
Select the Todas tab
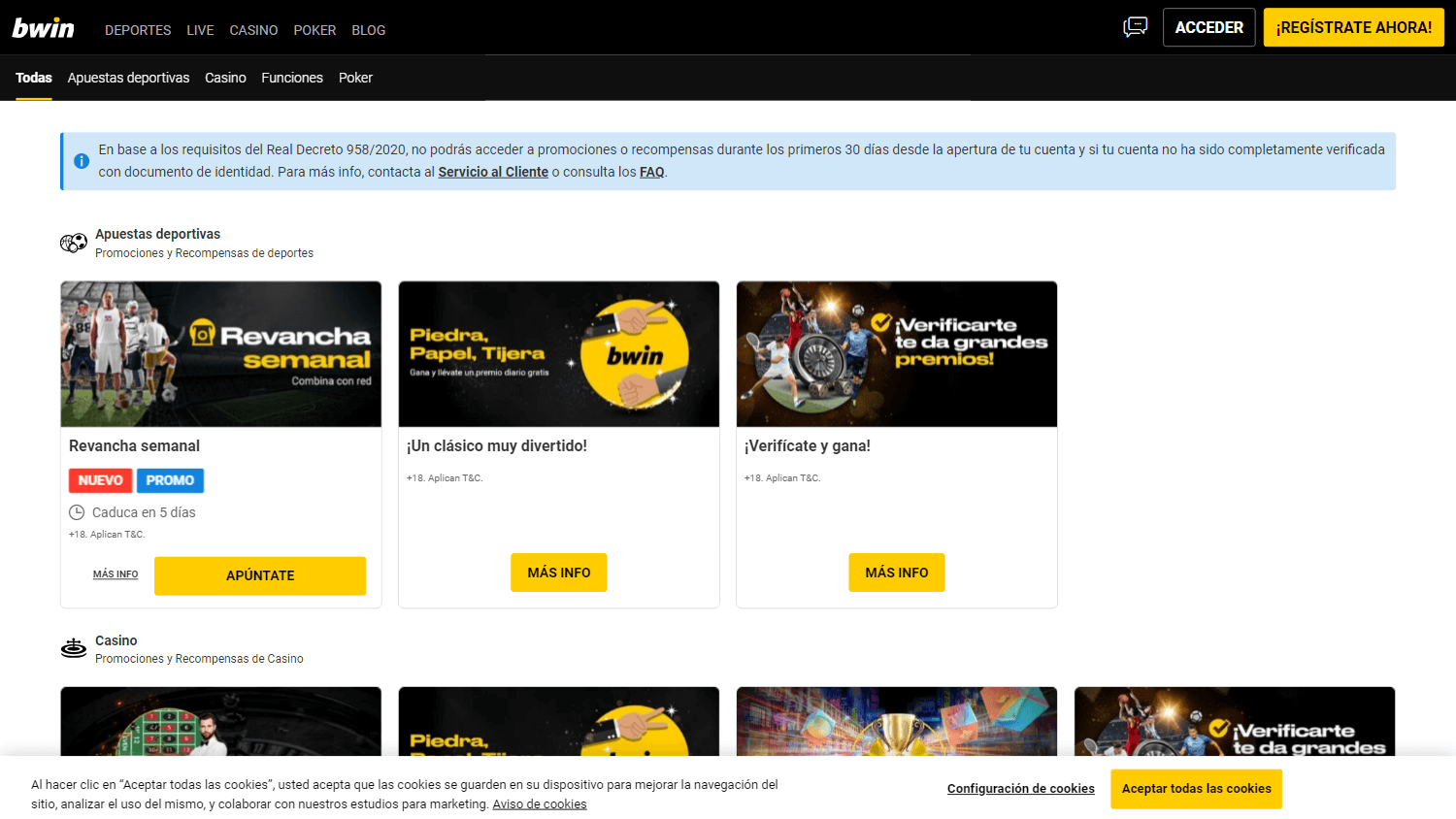coord(34,78)
